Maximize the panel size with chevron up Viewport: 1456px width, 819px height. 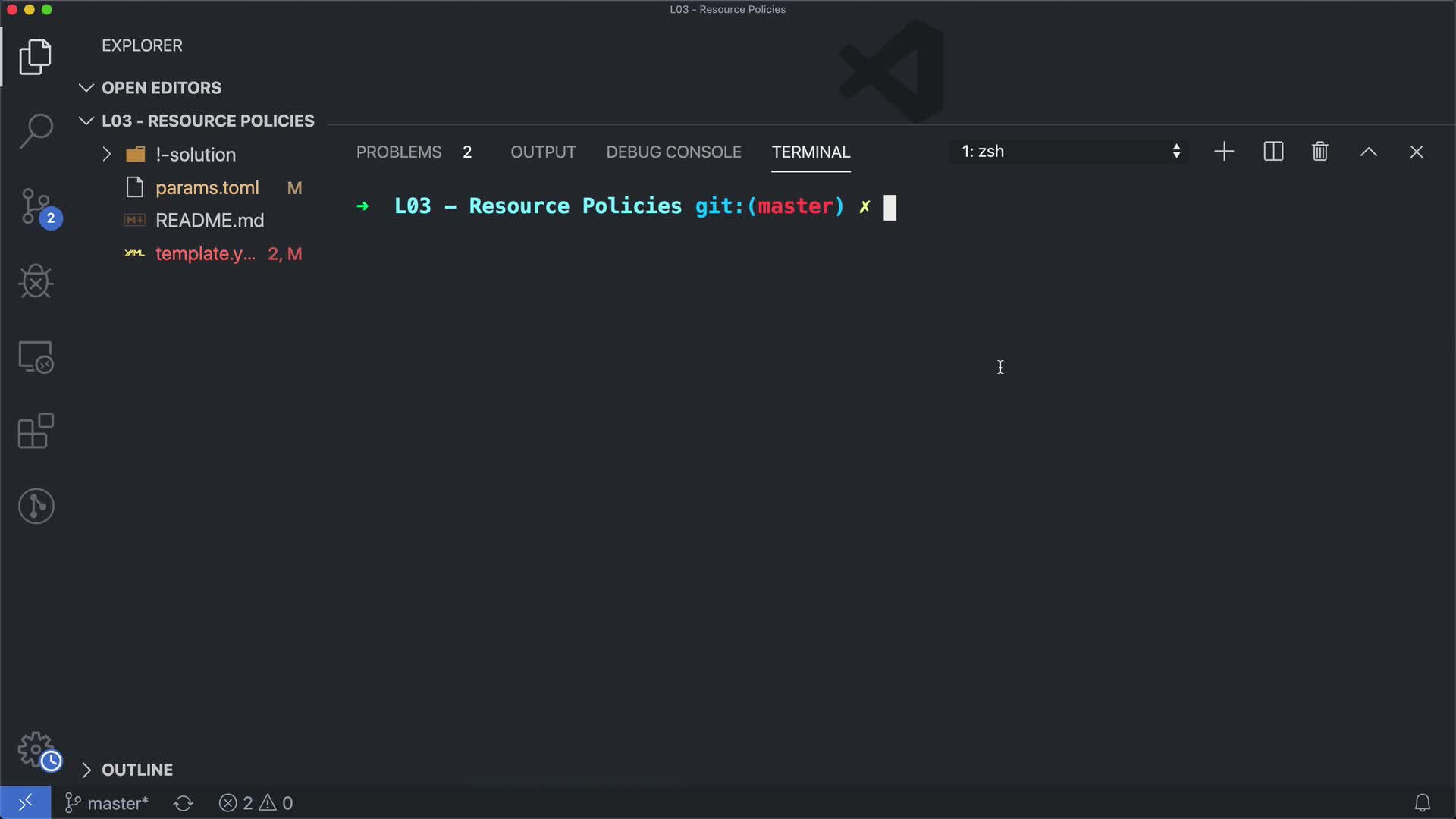[1368, 152]
